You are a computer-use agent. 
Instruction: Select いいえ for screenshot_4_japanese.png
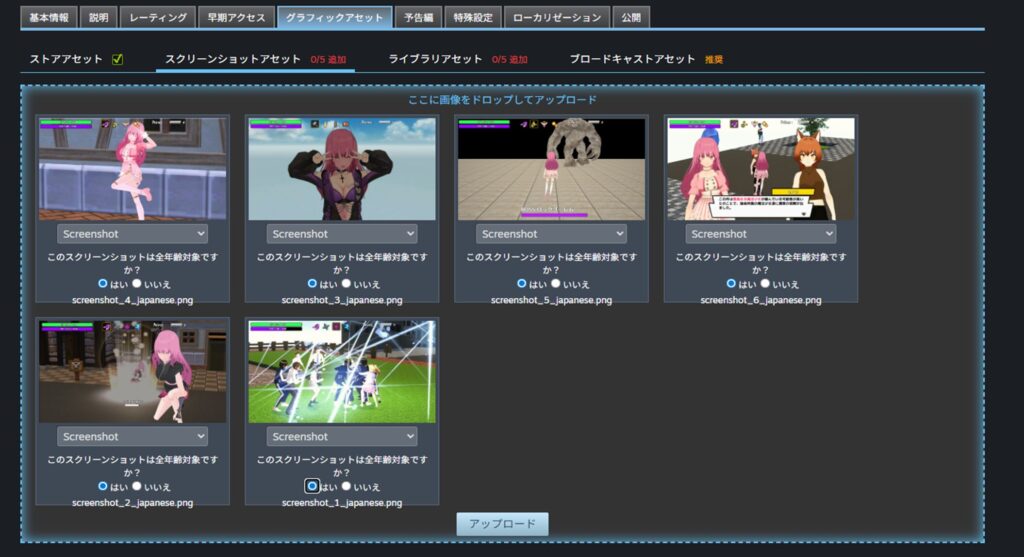(x=137, y=283)
